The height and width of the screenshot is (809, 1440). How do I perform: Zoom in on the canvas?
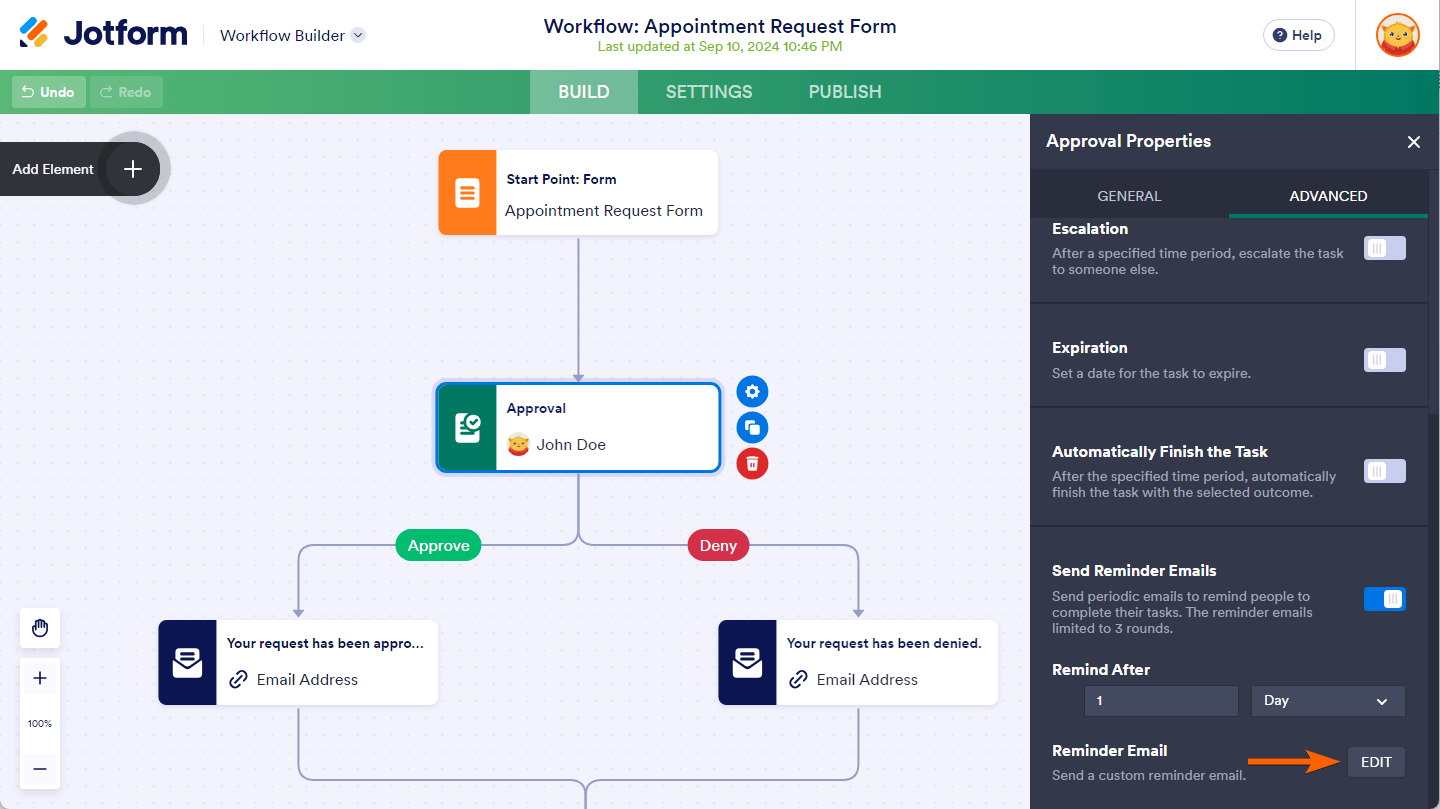40,678
